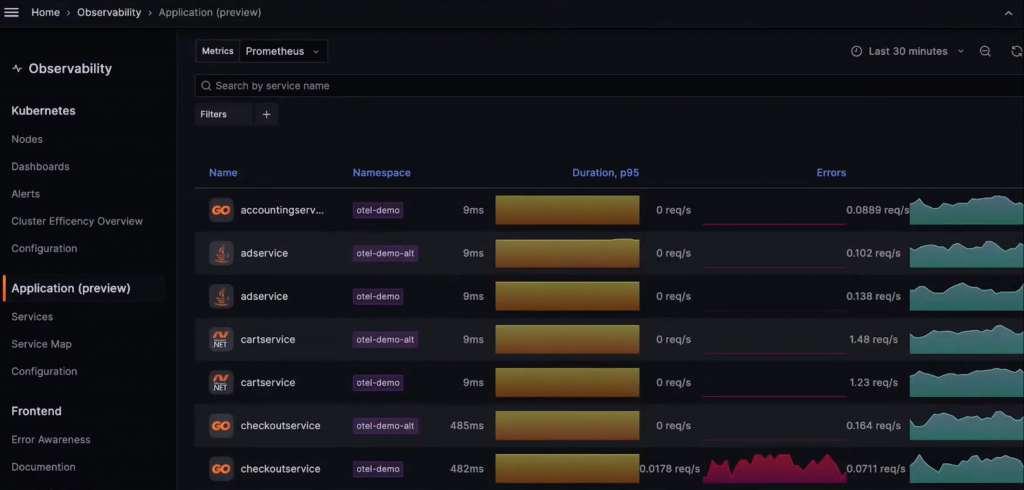1024x490 pixels.
Task: Sort by the Duration, p95 column
Action: [605, 173]
